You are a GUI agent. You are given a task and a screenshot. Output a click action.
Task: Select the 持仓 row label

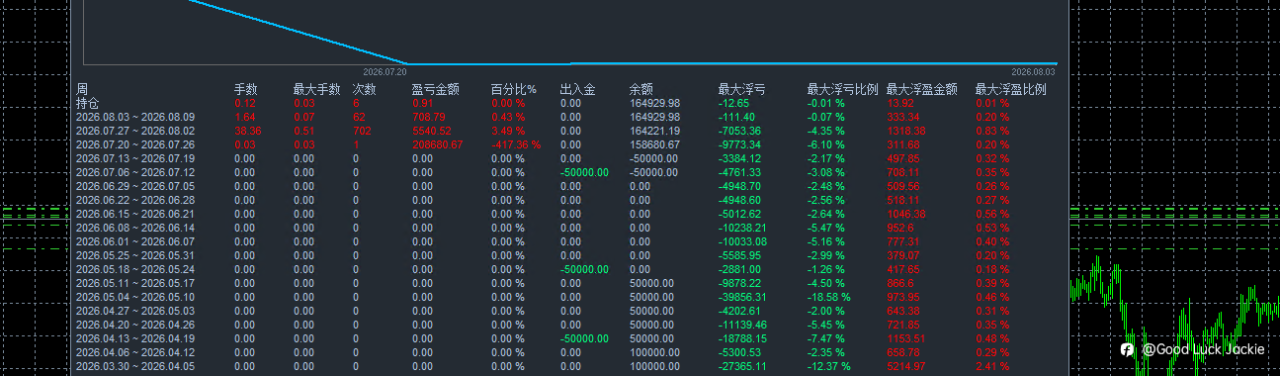coord(88,103)
